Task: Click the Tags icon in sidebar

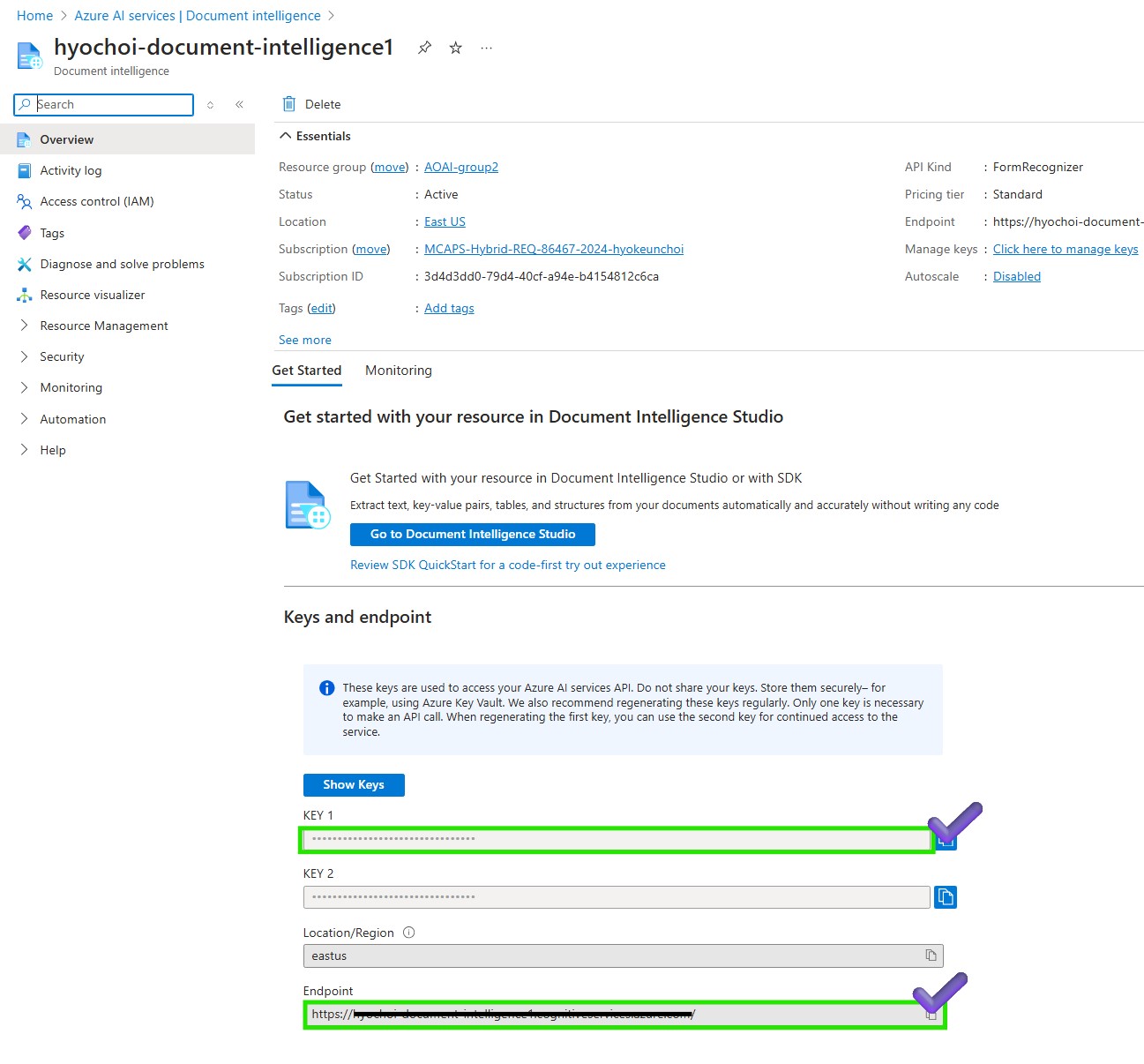Action: point(24,233)
